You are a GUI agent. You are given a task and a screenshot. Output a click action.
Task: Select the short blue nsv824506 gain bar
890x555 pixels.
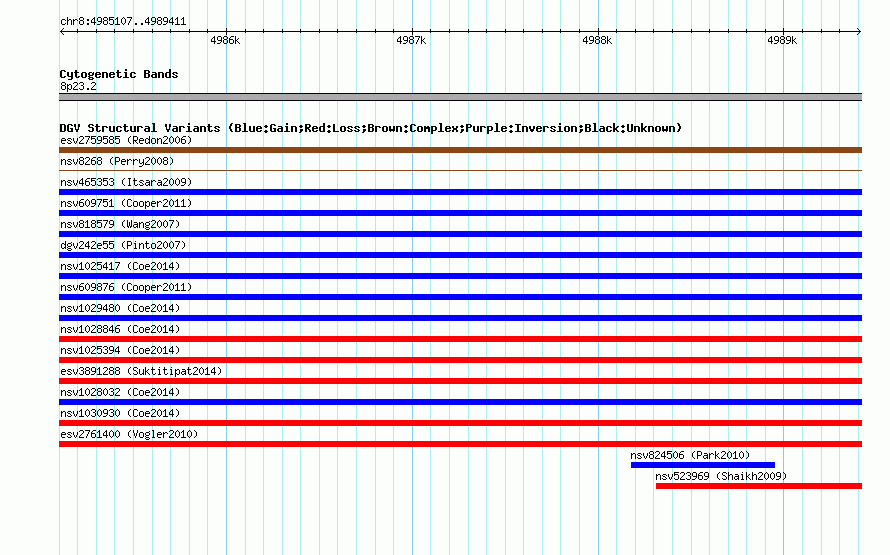[x=703, y=465]
